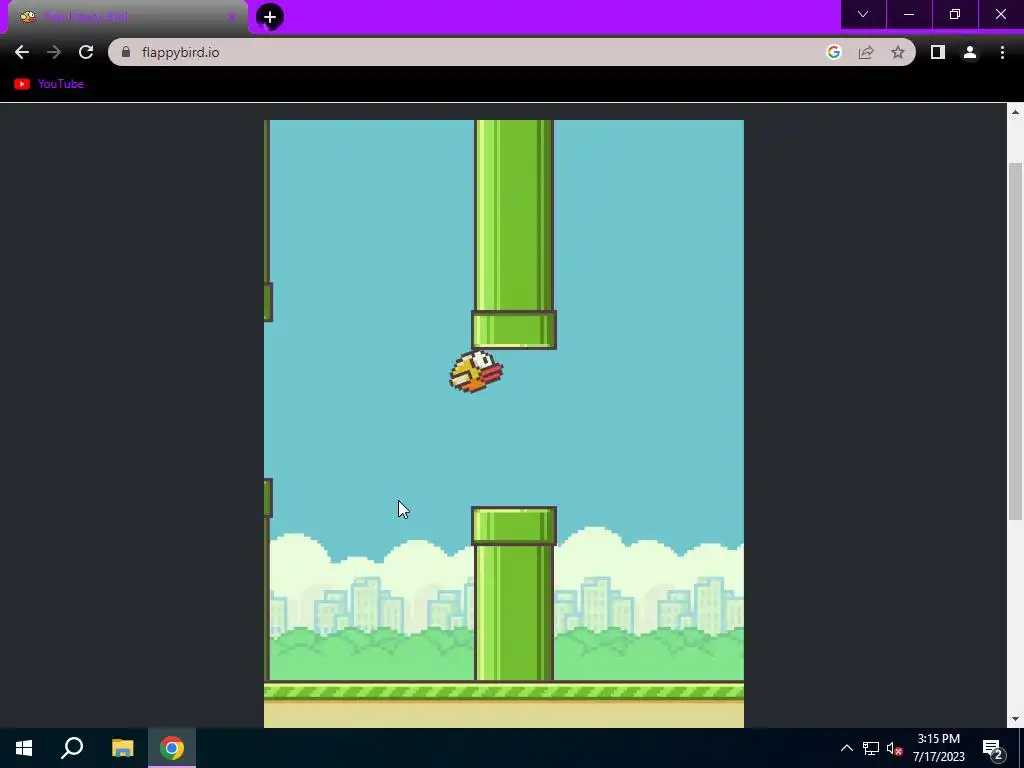Click the Chrome taskbar icon
Viewport: 1024px width, 768px height.
point(172,748)
